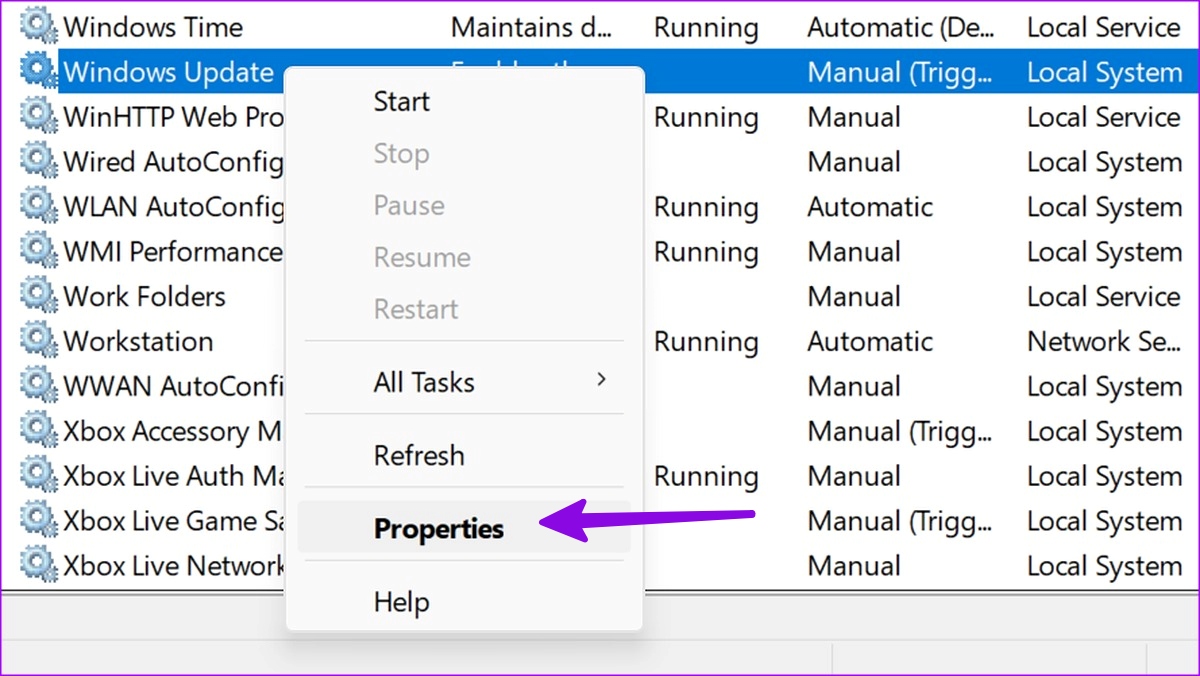This screenshot has height=676, width=1200.
Task: Click Wired AutoConfig's Manual startup type
Action: (x=854, y=162)
